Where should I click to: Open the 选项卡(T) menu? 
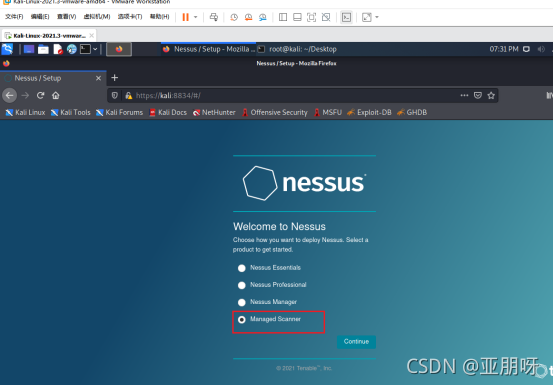pos(130,17)
